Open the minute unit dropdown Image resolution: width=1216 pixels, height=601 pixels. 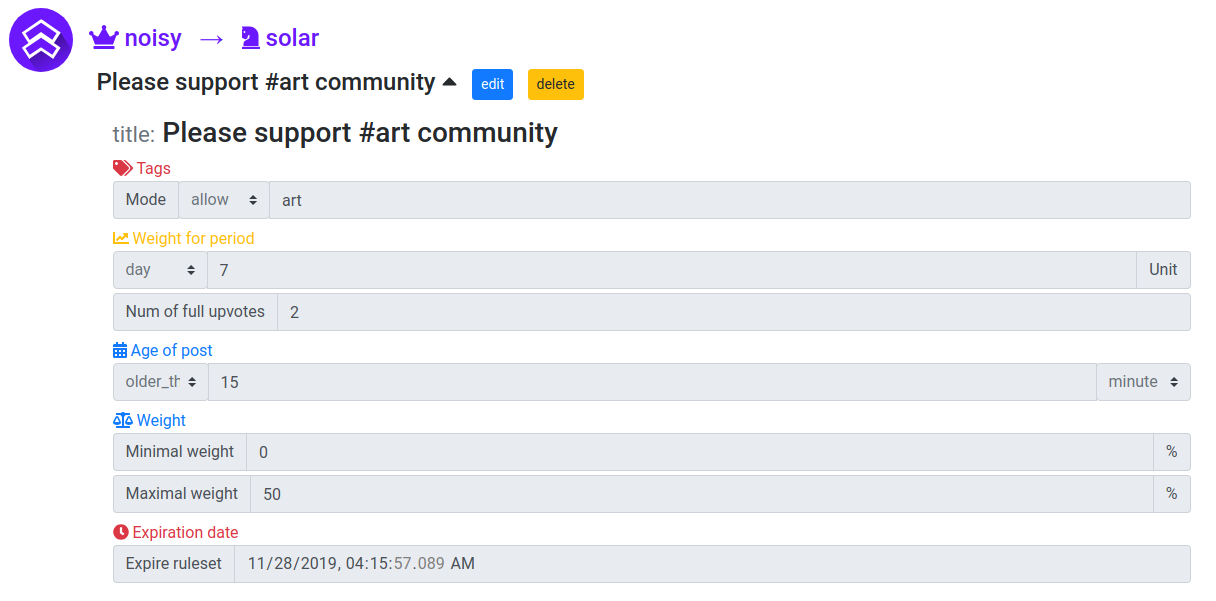1143,382
